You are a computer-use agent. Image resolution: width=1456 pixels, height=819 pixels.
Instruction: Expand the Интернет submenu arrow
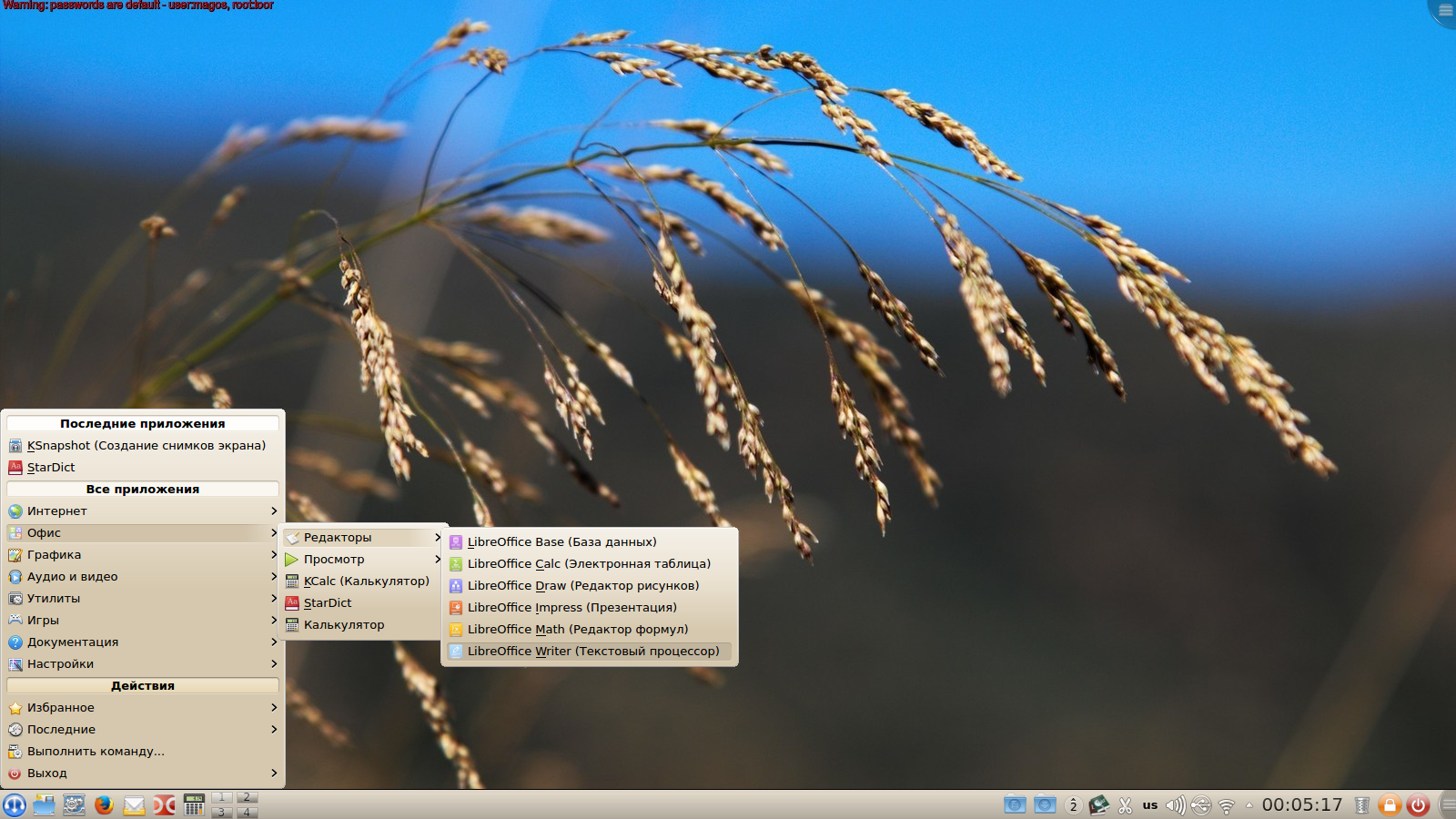click(274, 511)
